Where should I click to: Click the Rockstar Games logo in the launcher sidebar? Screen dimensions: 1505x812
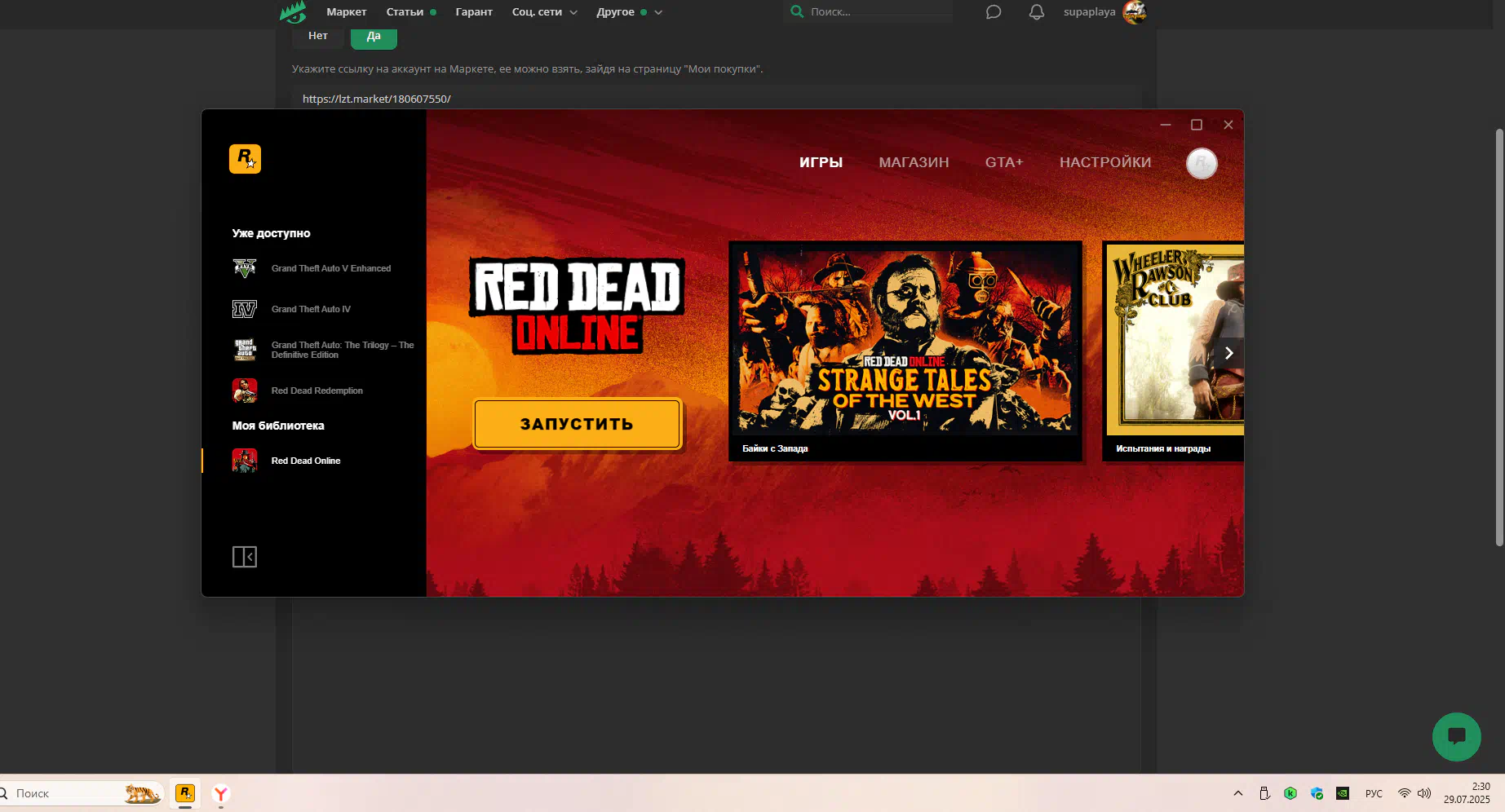point(245,159)
